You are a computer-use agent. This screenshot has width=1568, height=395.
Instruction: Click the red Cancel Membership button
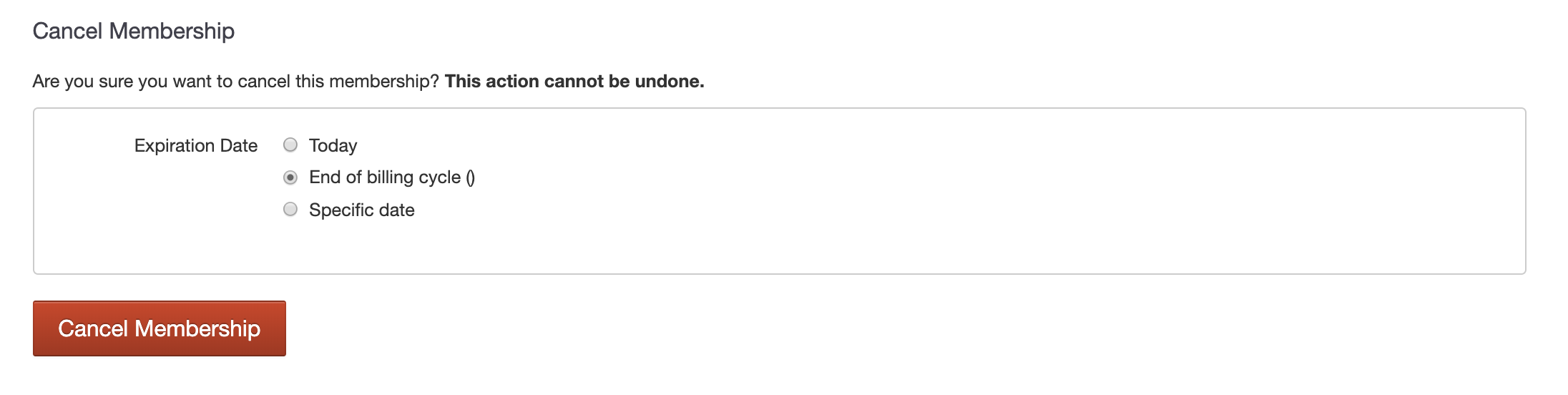pos(160,328)
